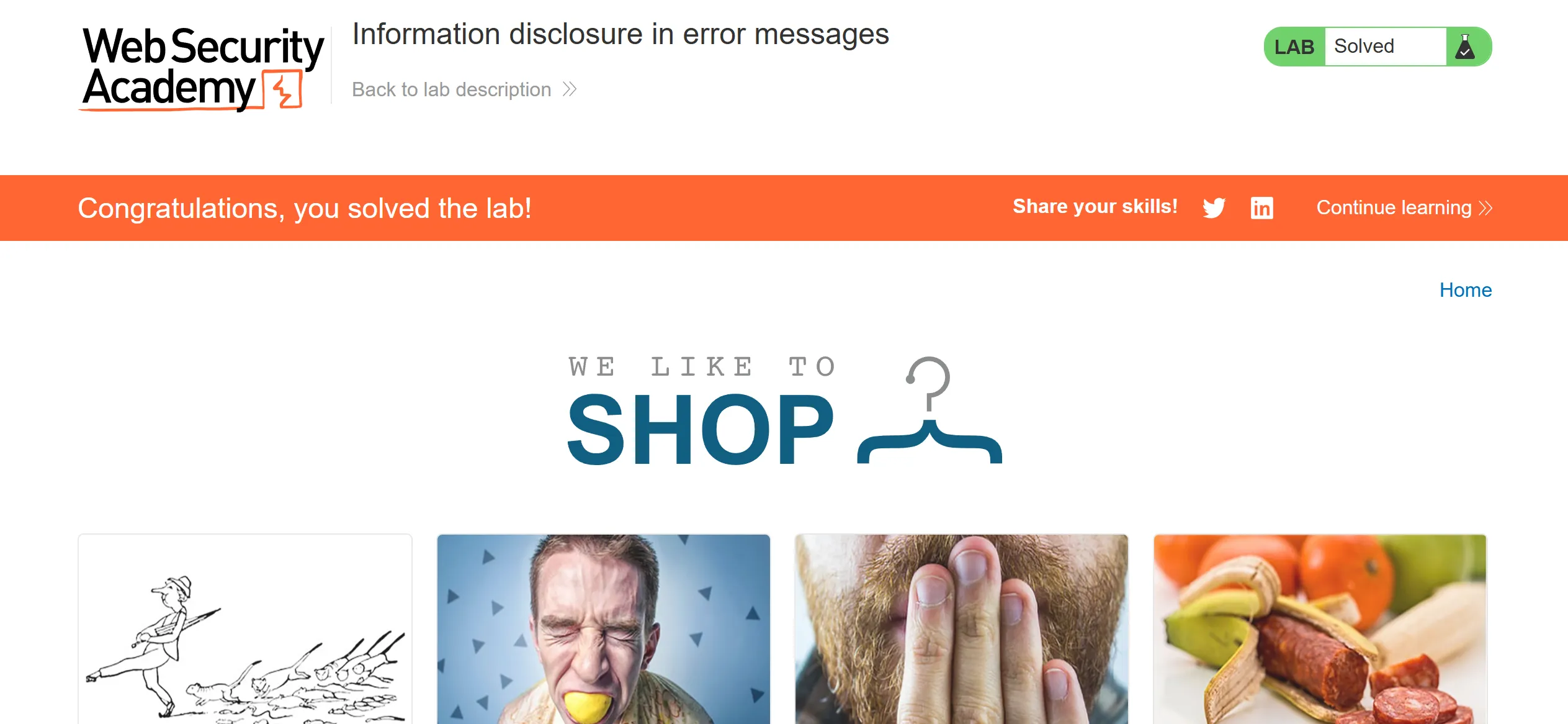Image resolution: width=1568 pixels, height=724 pixels.
Task: Click chevrons beside Back to lab description
Action: click(570, 89)
